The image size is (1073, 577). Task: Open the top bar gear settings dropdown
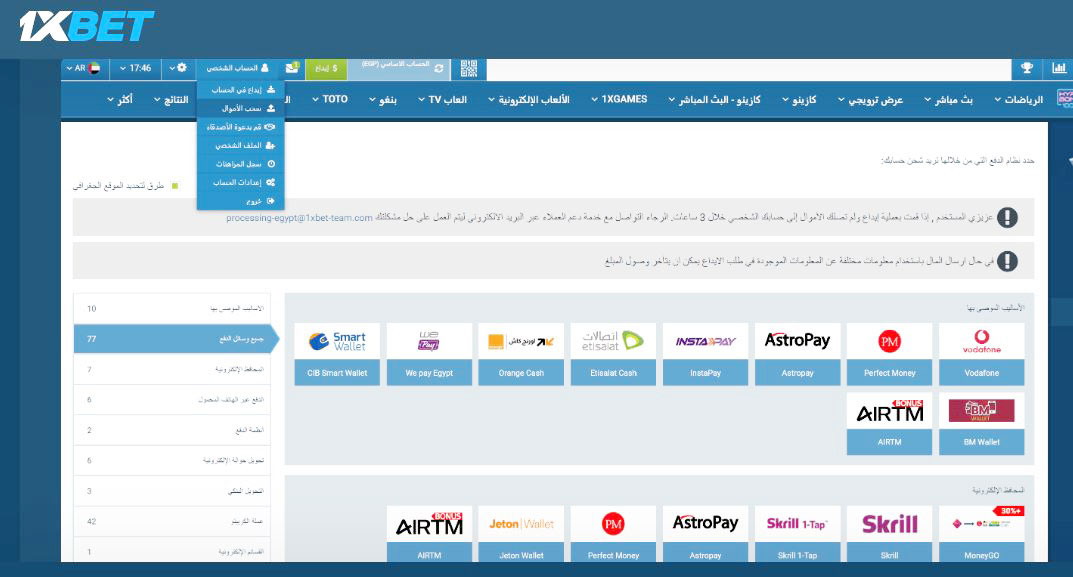tap(177, 68)
